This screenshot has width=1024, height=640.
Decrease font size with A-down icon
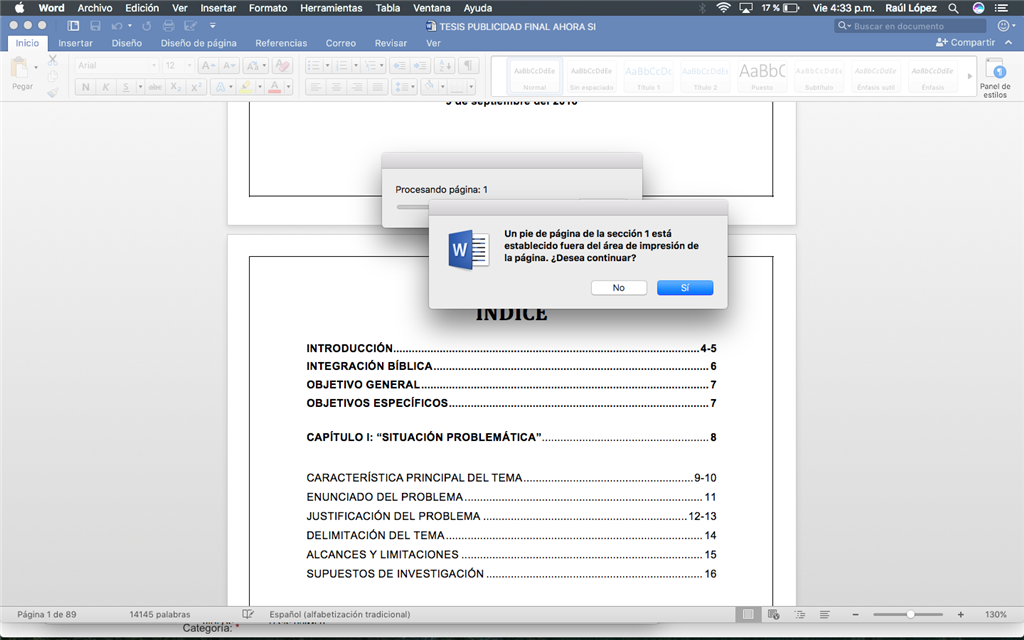tap(229, 65)
